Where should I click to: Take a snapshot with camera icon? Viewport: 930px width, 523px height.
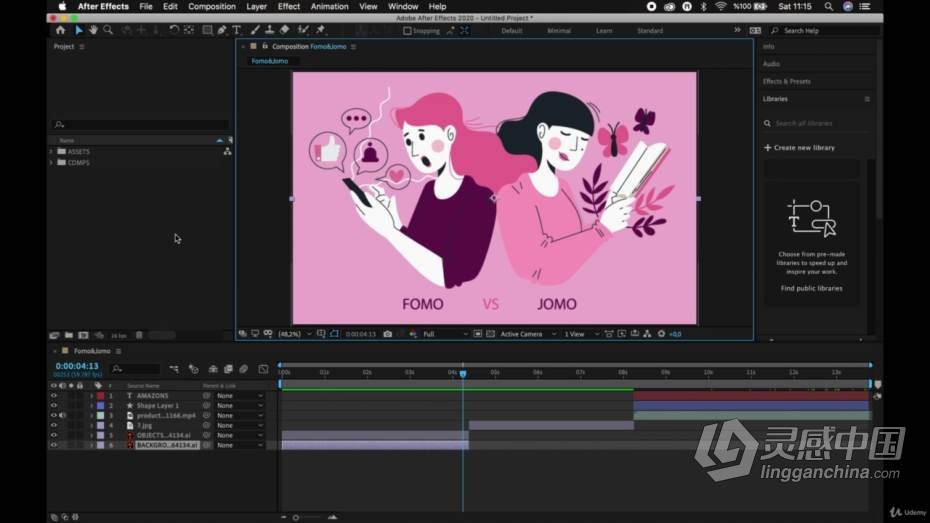click(387, 334)
